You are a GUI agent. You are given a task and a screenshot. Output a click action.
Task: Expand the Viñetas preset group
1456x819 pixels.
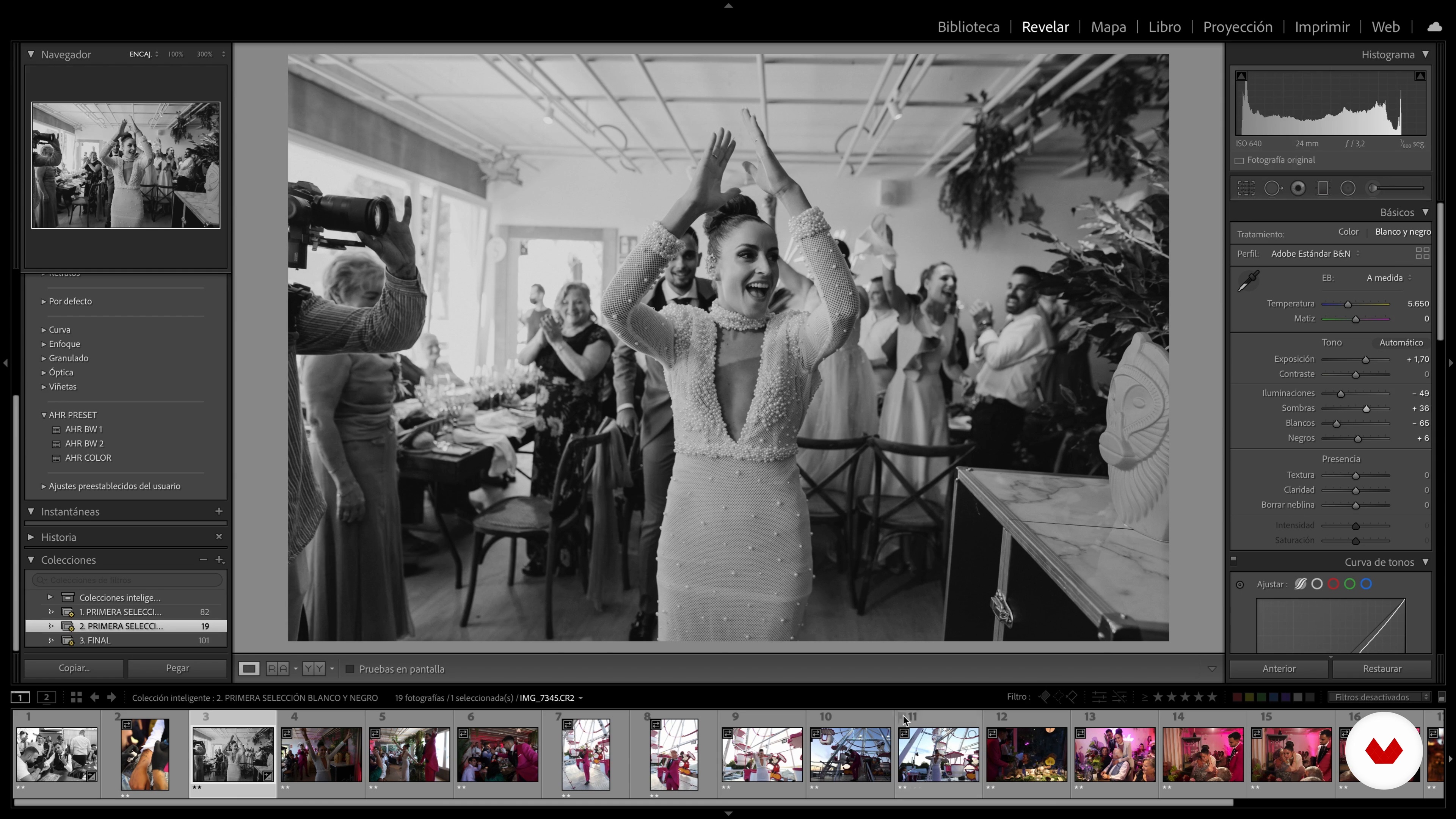click(x=44, y=387)
